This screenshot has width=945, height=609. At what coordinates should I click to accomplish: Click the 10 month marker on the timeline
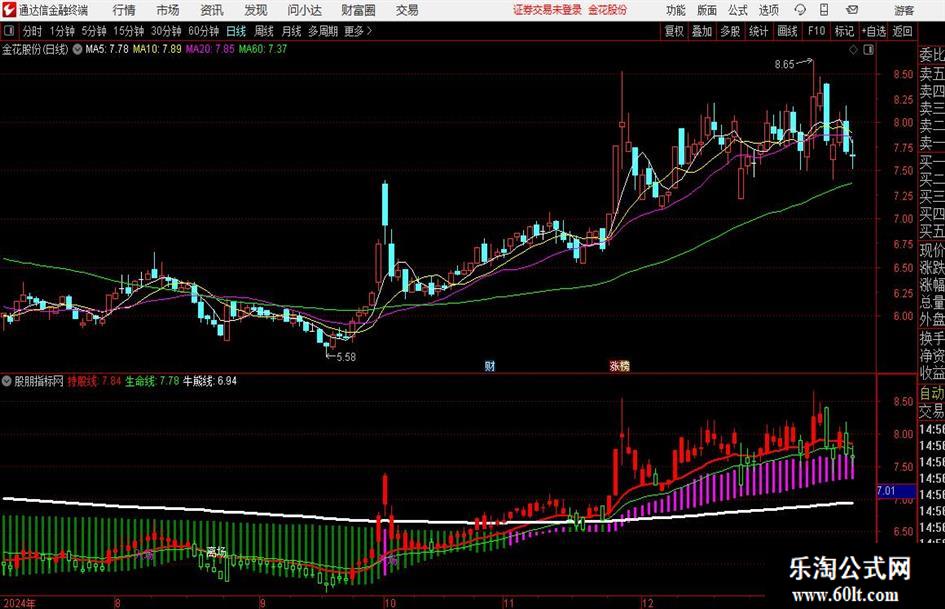coord(389,602)
